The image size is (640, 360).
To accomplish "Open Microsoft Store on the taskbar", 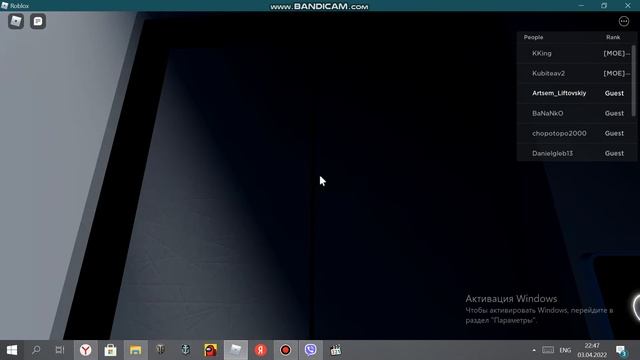I will click(110, 350).
